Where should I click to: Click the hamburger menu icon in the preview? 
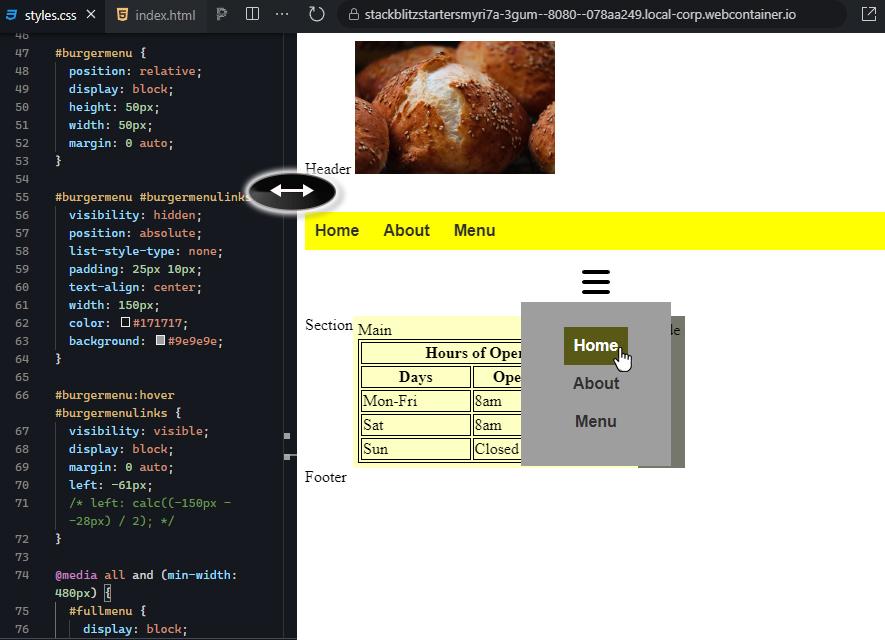[x=595, y=282]
